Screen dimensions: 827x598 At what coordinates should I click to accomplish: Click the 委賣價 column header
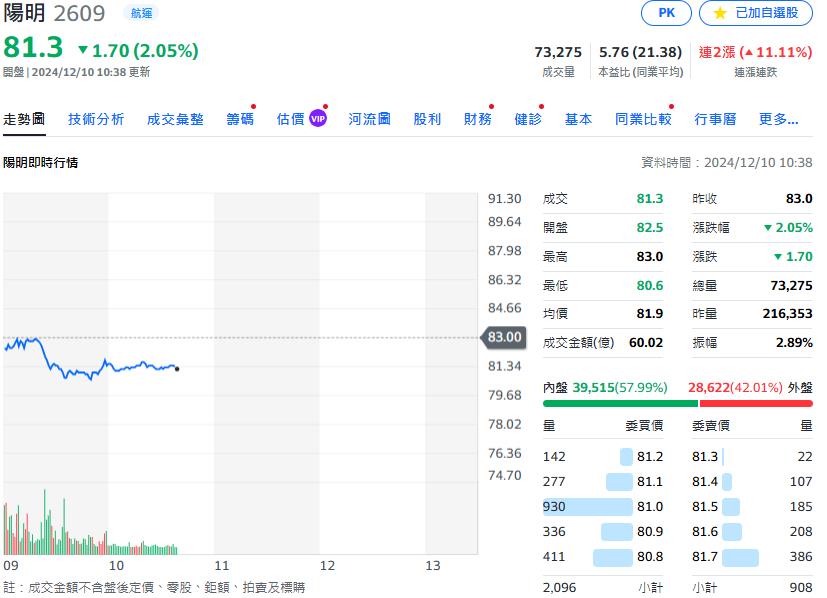[711, 426]
